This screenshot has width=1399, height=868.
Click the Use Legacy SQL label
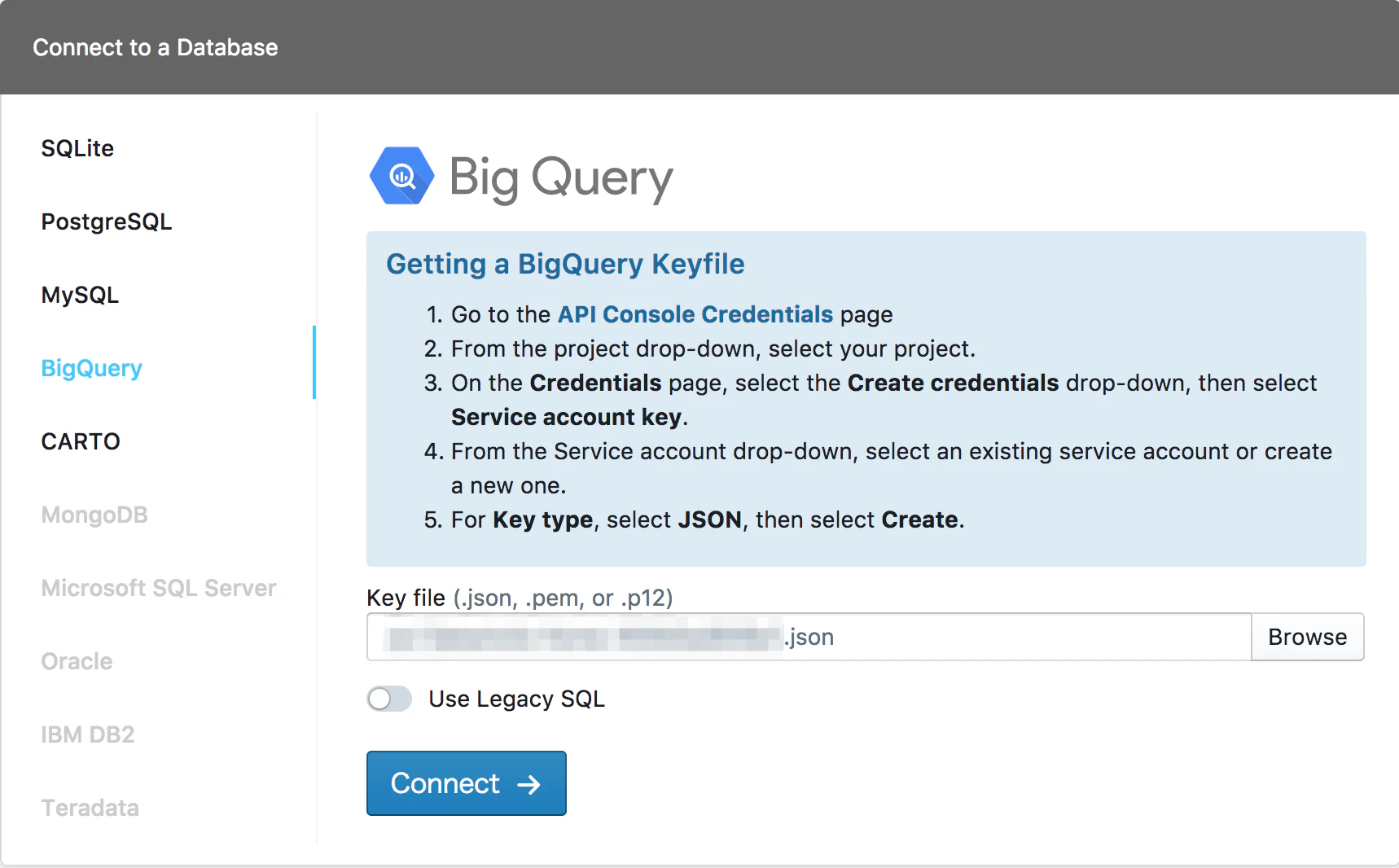[x=517, y=699]
